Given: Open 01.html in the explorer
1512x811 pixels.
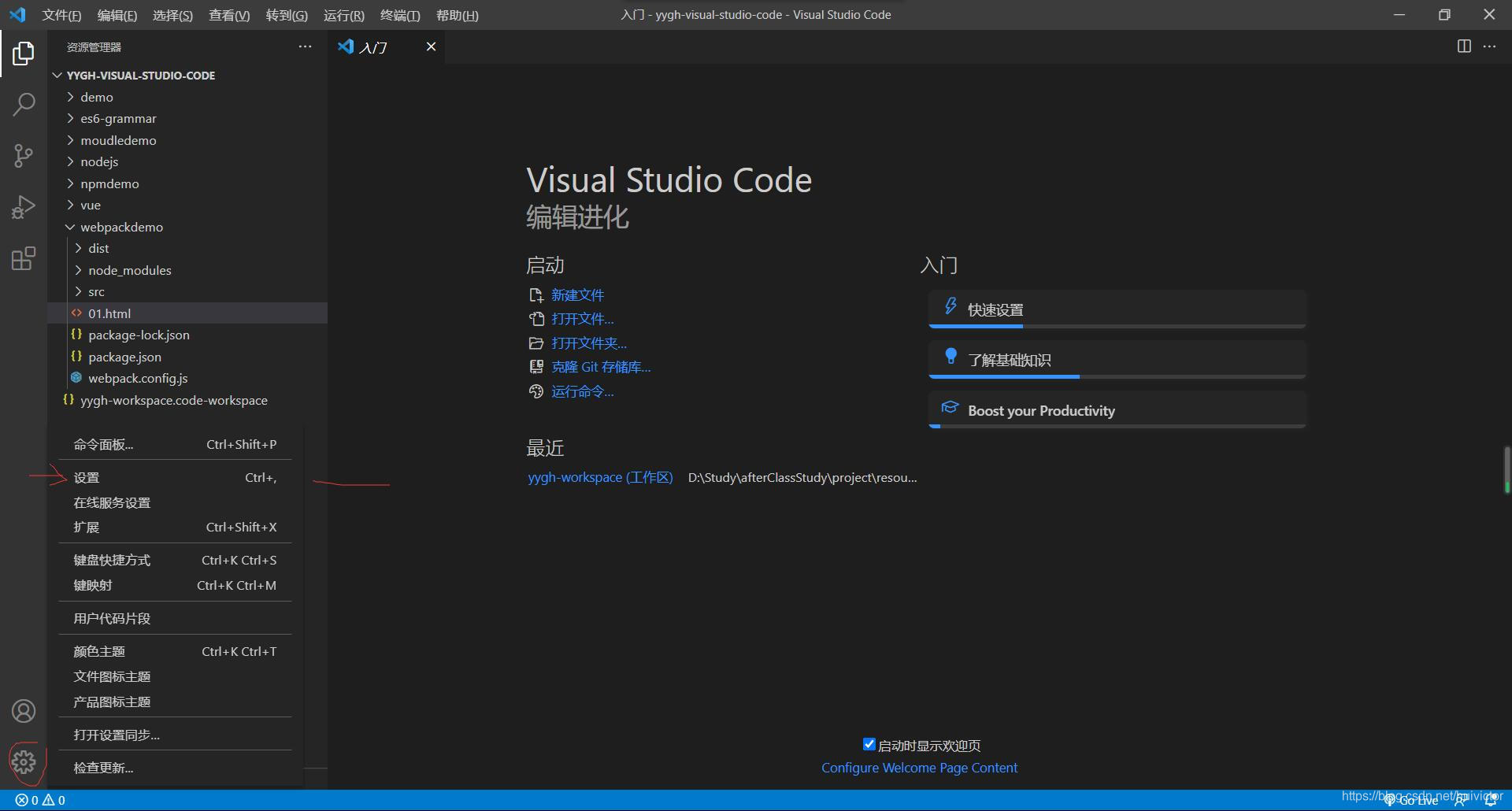Looking at the screenshot, I should pos(187,313).
